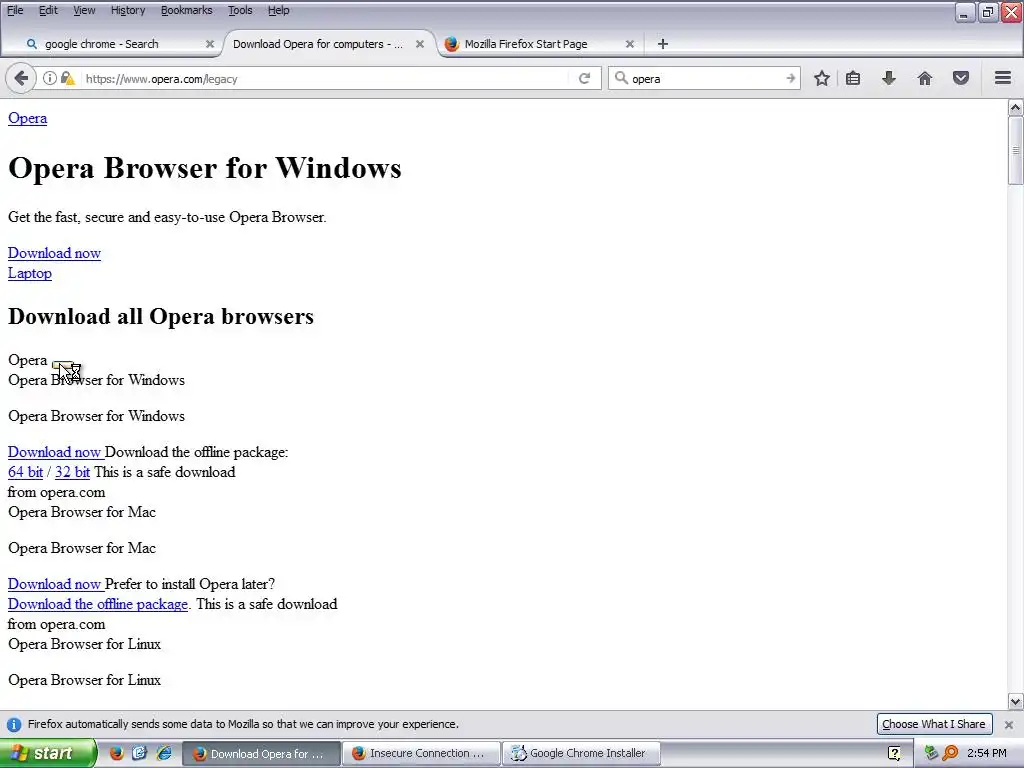Open the File menu
Viewport: 1024px width, 768px height.
15,10
